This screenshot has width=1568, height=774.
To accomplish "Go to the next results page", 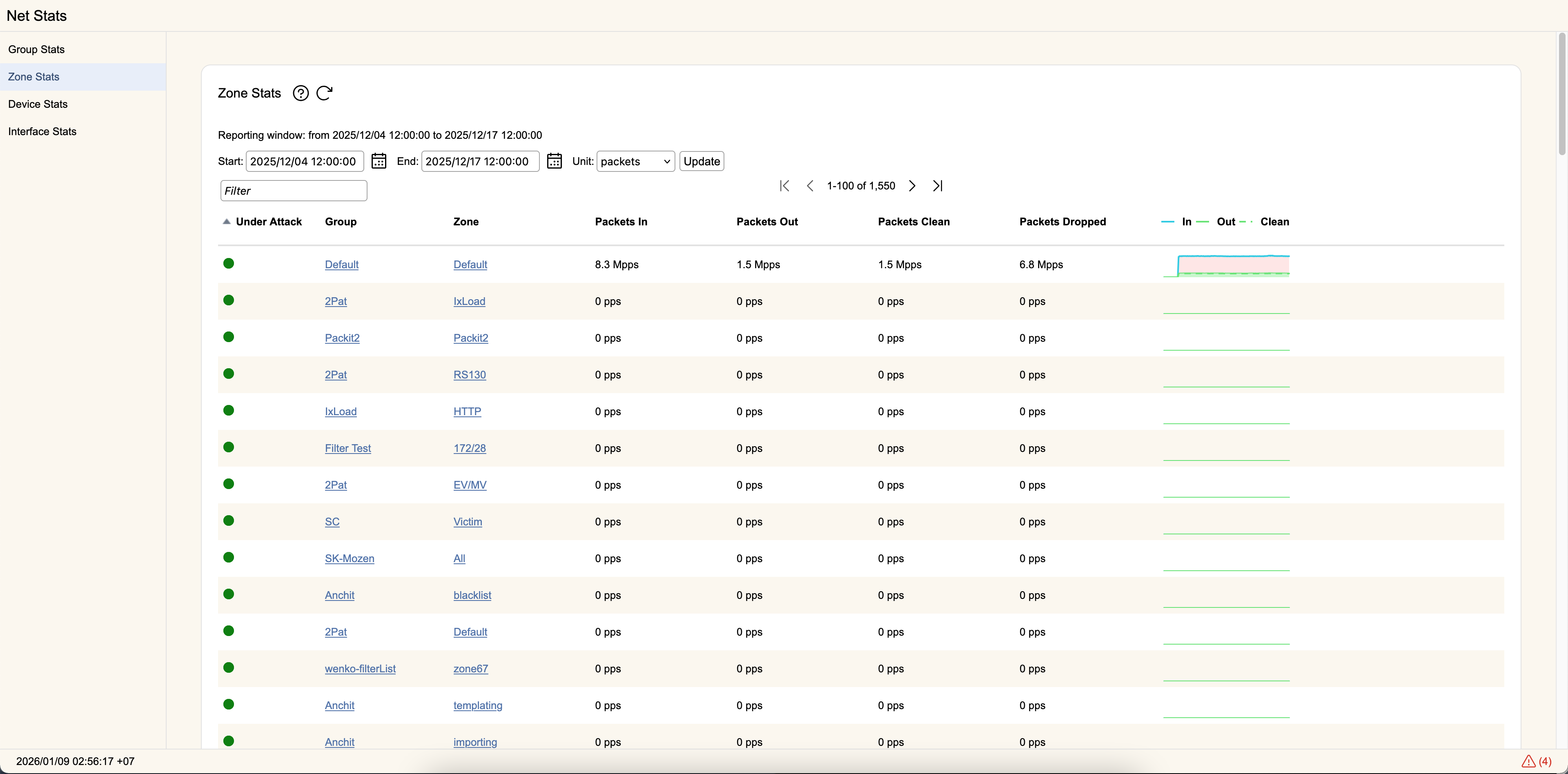I will click(912, 186).
